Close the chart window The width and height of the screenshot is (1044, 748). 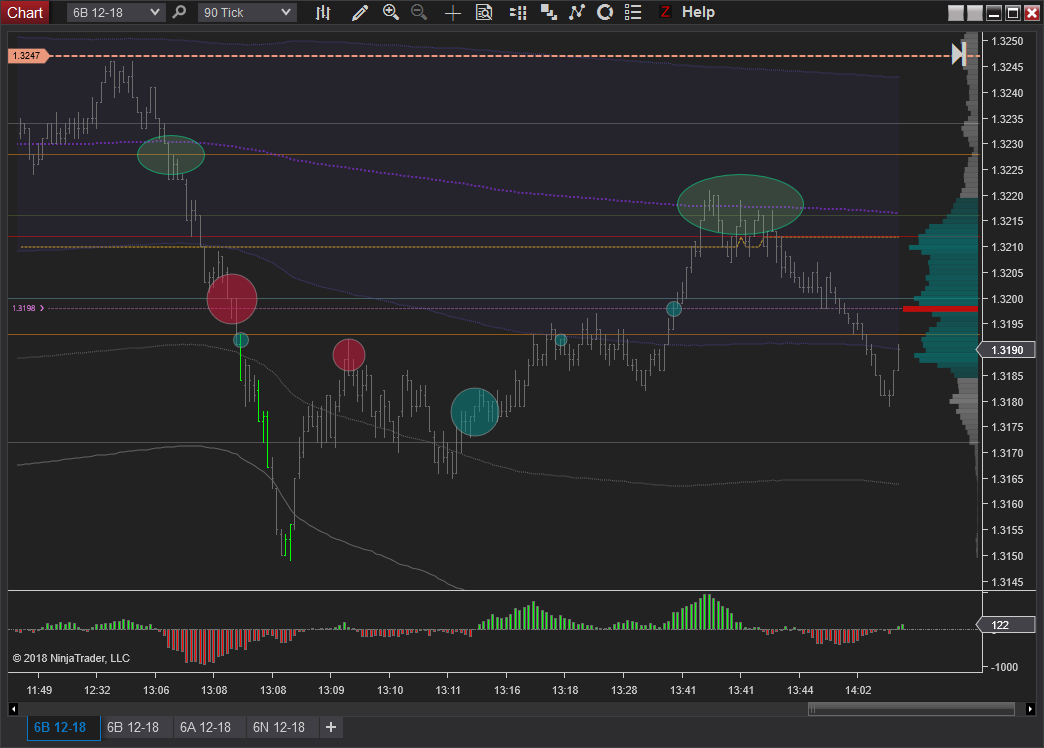tap(1031, 13)
